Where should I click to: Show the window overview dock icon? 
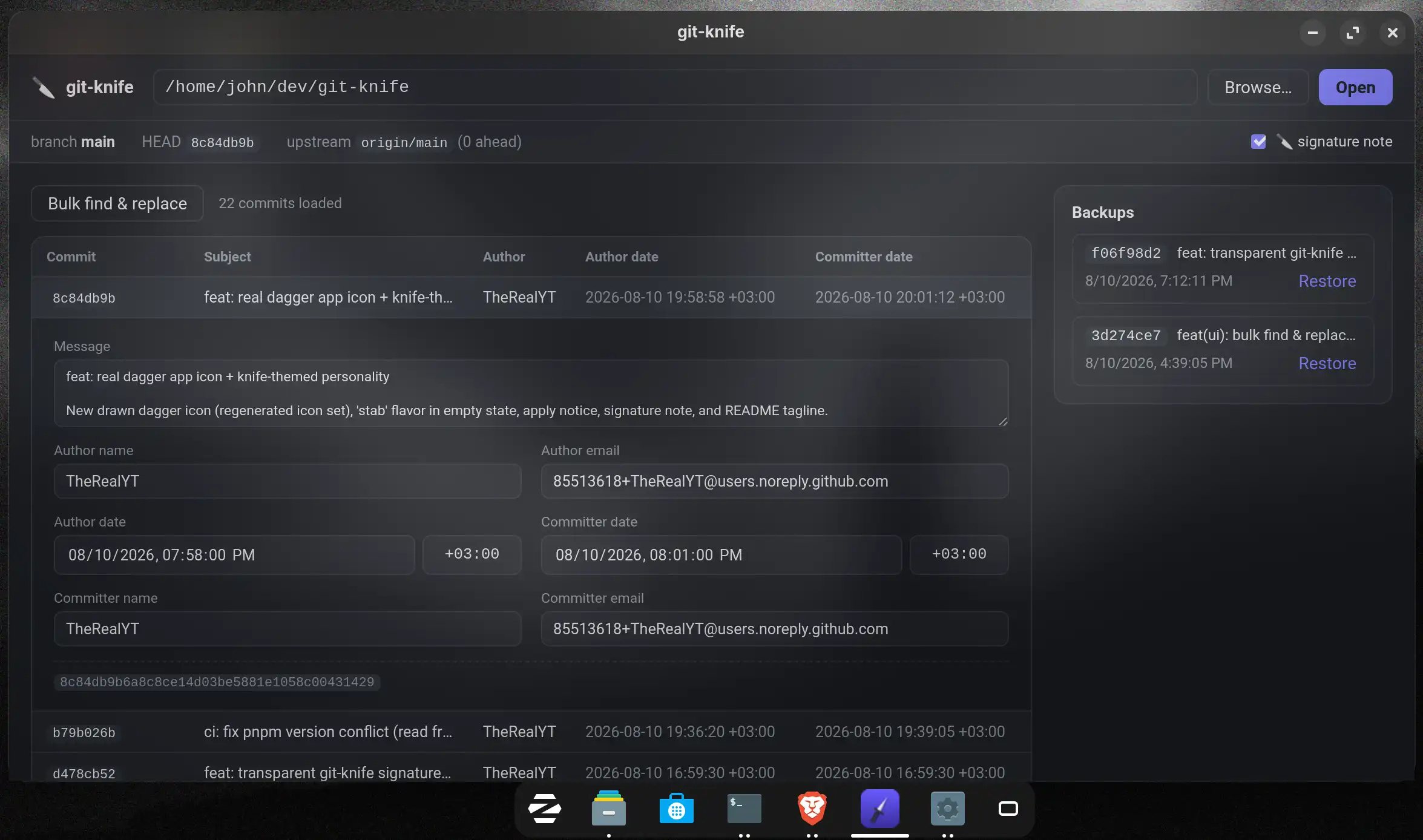click(1008, 809)
